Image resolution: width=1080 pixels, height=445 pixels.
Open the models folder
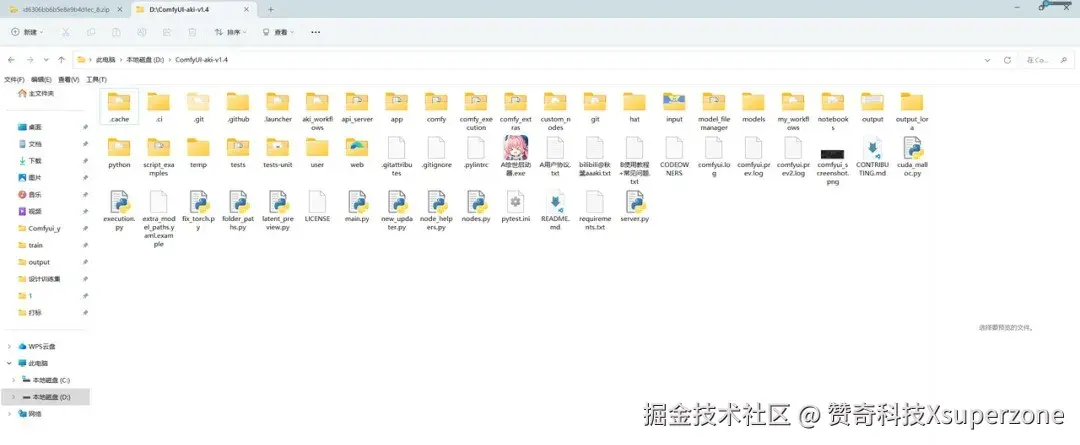[x=754, y=107]
